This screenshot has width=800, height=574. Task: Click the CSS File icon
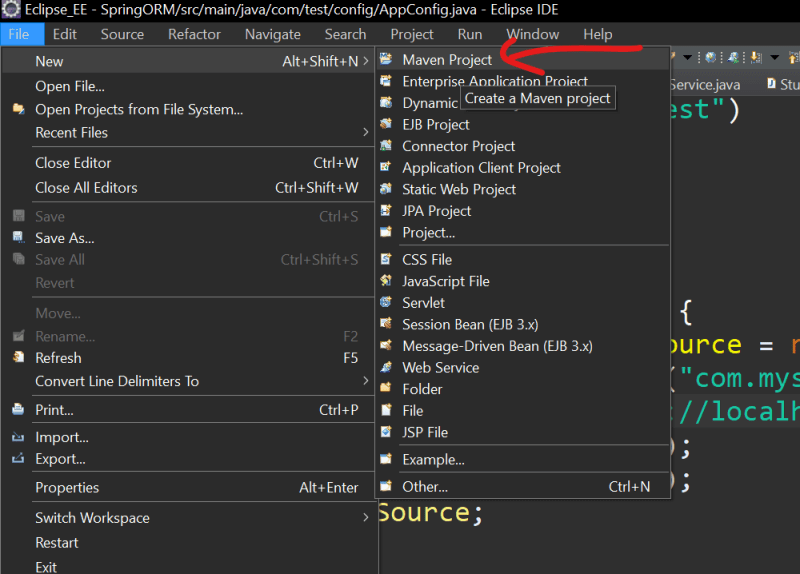click(x=386, y=259)
